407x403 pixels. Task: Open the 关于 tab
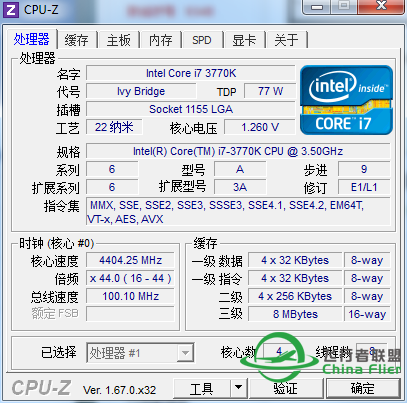pyautogui.click(x=286, y=40)
